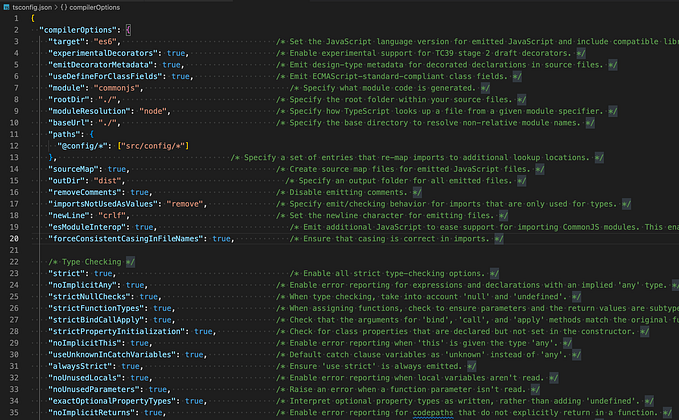Click the braces symbol icon before compilerOptions breadcrumb
This screenshot has height=420, width=679.
[x=64, y=7]
